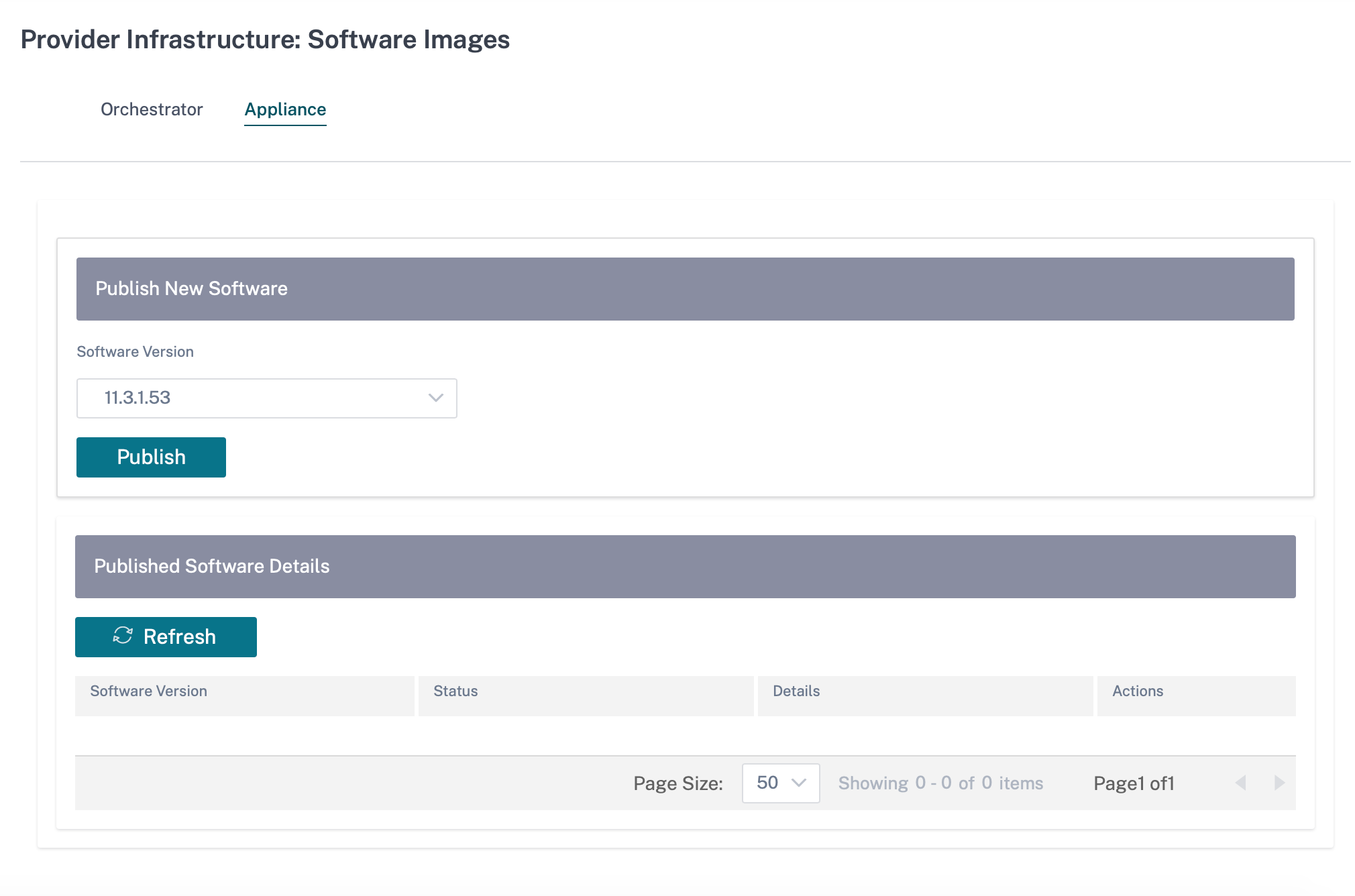Click the Page1 of1 indicator
Screen dimensions: 1355x896
point(1134,783)
